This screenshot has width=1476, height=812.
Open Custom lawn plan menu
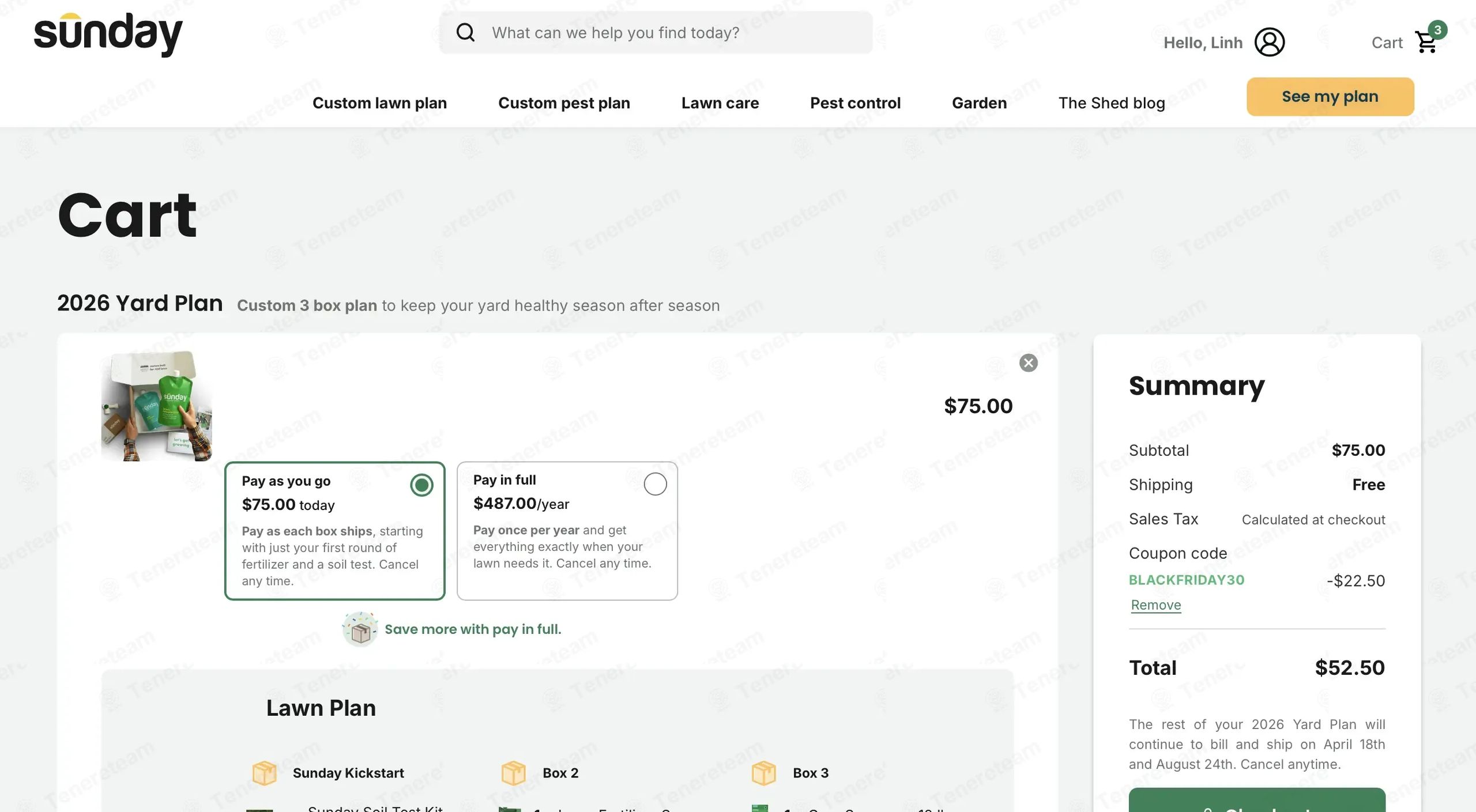[379, 103]
